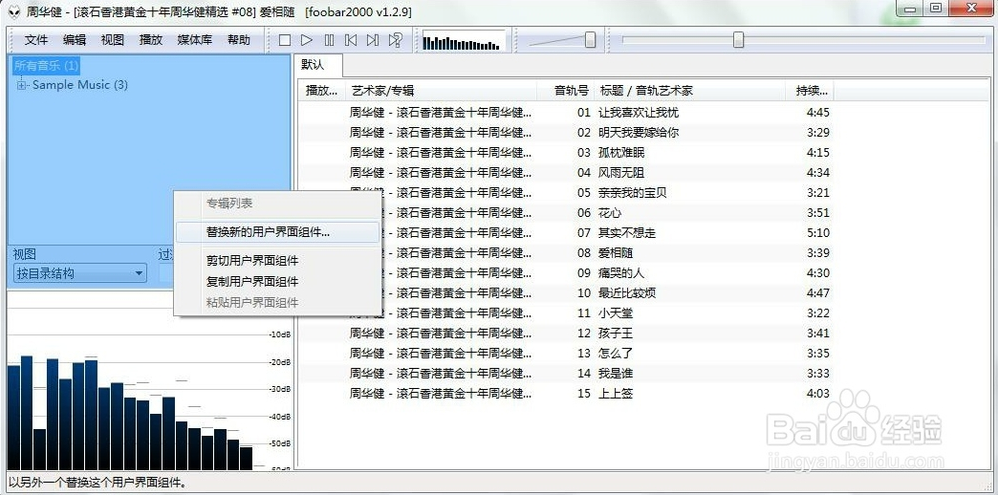The image size is (998, 495).
Task: Open the 视图 menu
Action: [x=113, y=40]
